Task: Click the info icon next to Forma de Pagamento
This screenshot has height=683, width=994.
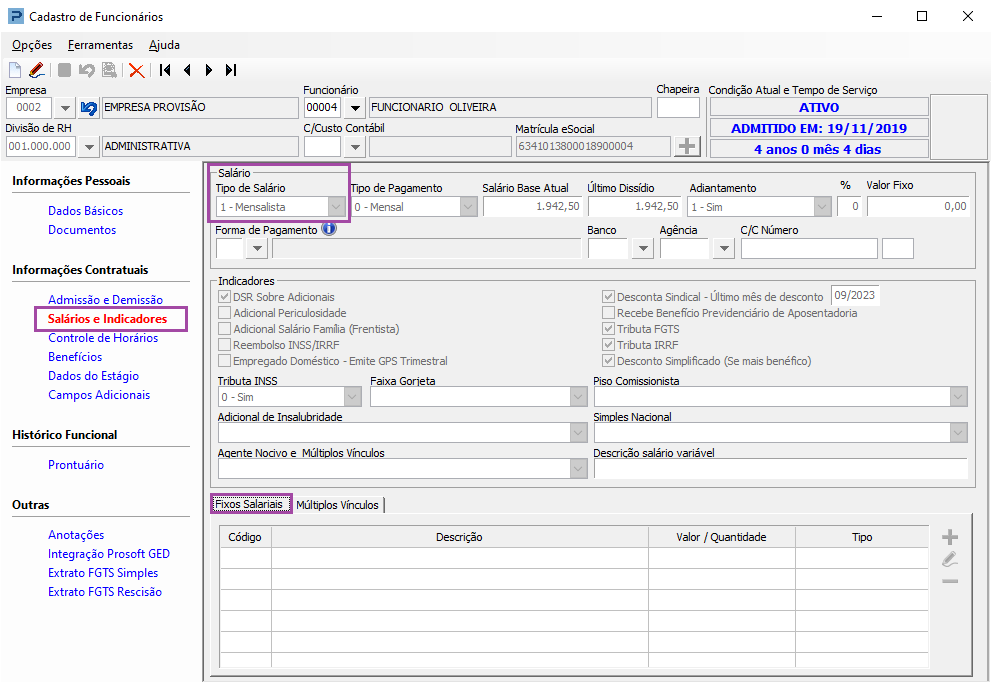Action: pyautogui.click(x=329, y=229)
